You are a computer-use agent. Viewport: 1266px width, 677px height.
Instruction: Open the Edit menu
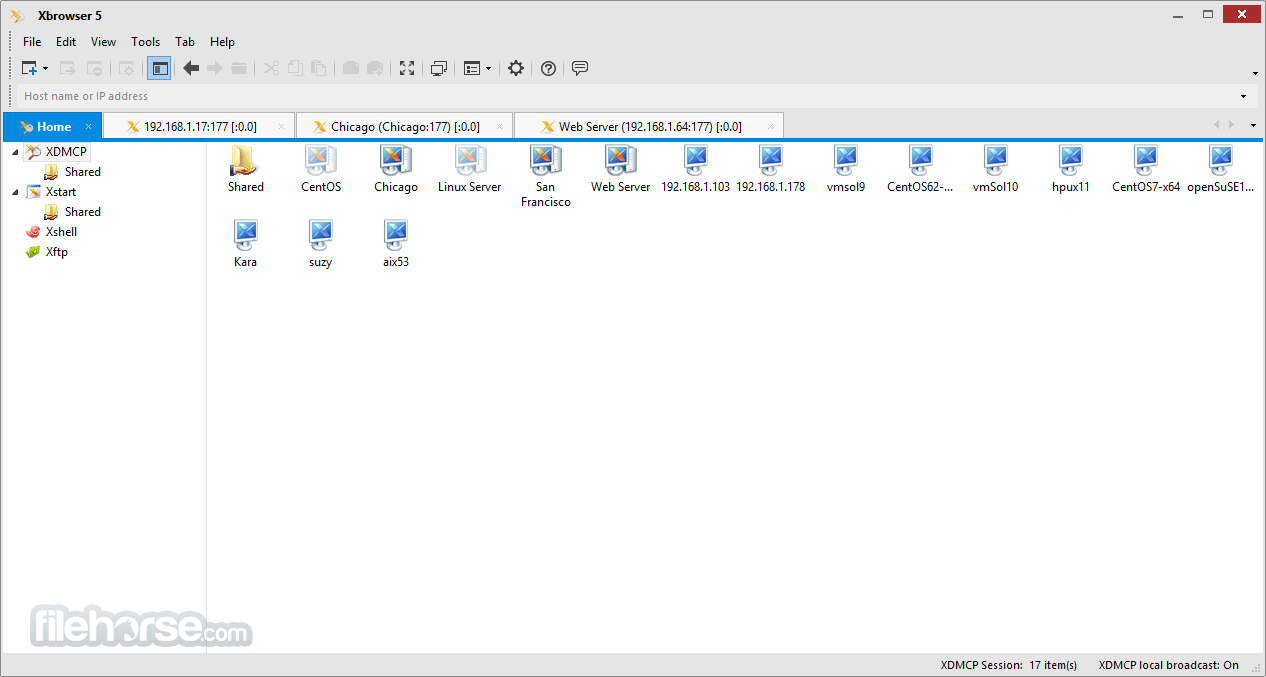[x=66, y=42]
